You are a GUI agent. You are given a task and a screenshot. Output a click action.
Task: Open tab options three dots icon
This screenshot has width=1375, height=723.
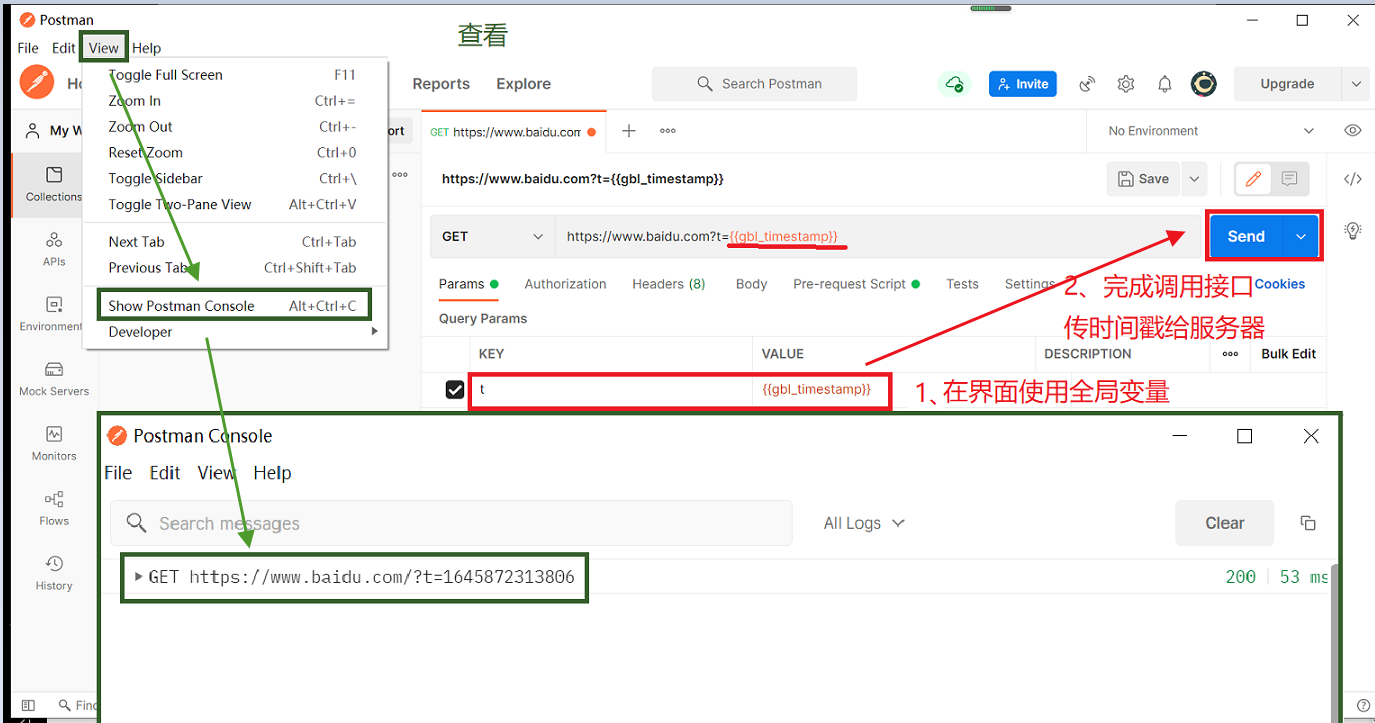point(667,131)
